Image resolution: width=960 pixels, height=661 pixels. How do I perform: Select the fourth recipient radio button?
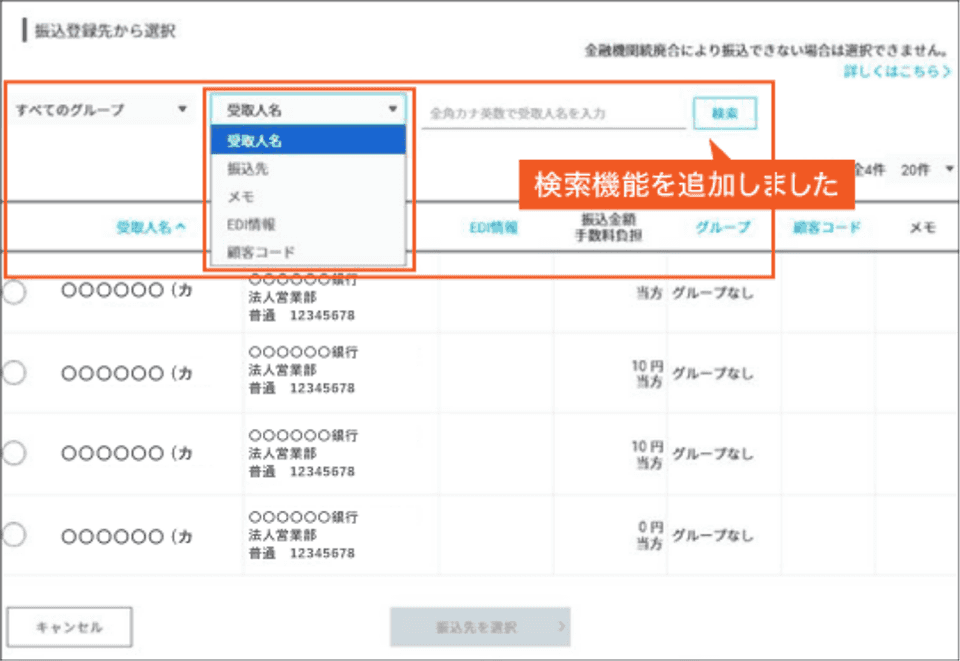point(14,535)
